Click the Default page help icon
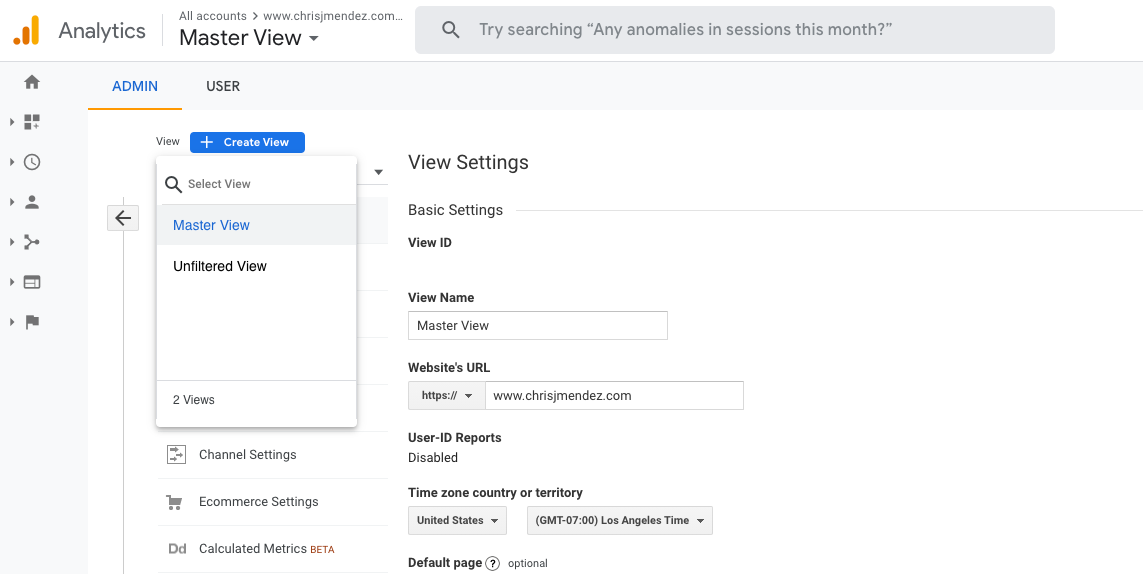 click(x=493, y=564)
